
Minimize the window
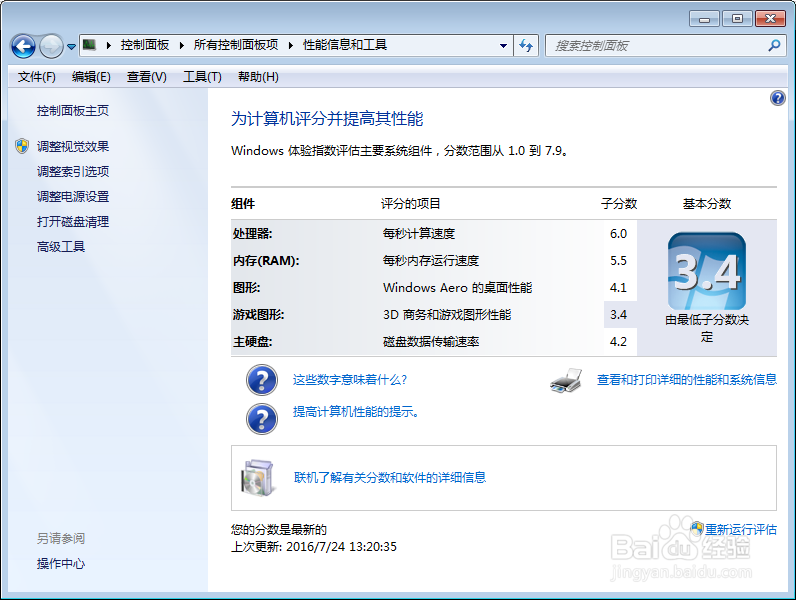pos(704,19)
